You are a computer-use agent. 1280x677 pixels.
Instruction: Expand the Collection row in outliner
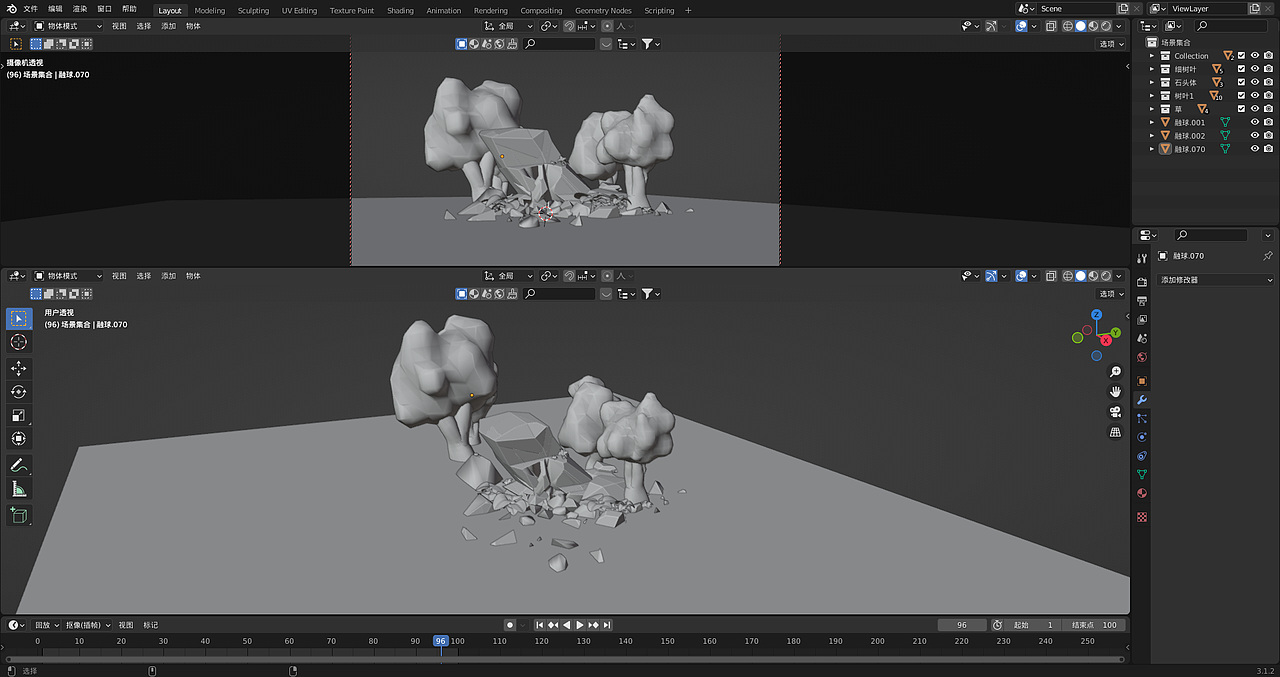pyautogui.click(x=1152, y=56)
